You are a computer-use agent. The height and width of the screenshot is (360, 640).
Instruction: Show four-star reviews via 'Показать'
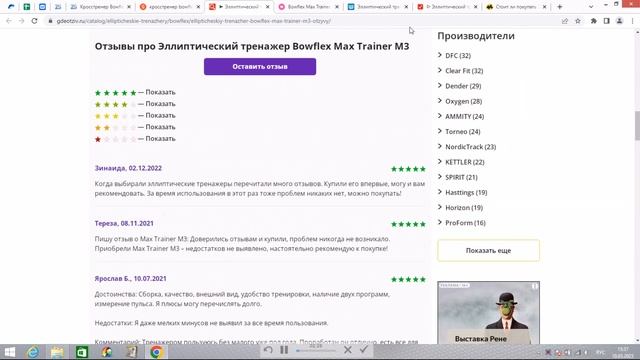(160, 104)
